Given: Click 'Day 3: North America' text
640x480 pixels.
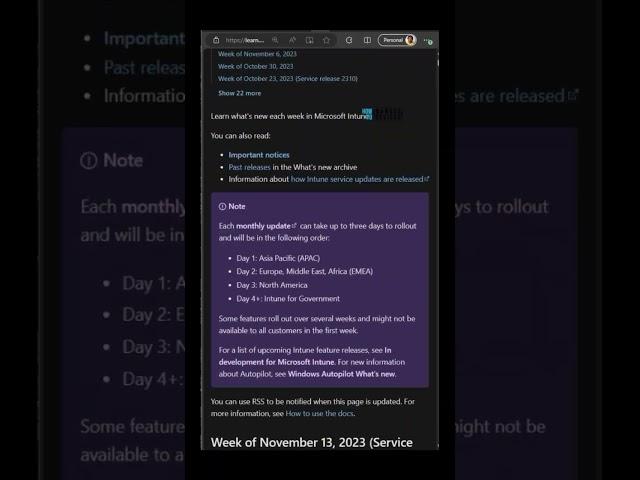Looking at the screenshot, I should (x=272, y=285).
